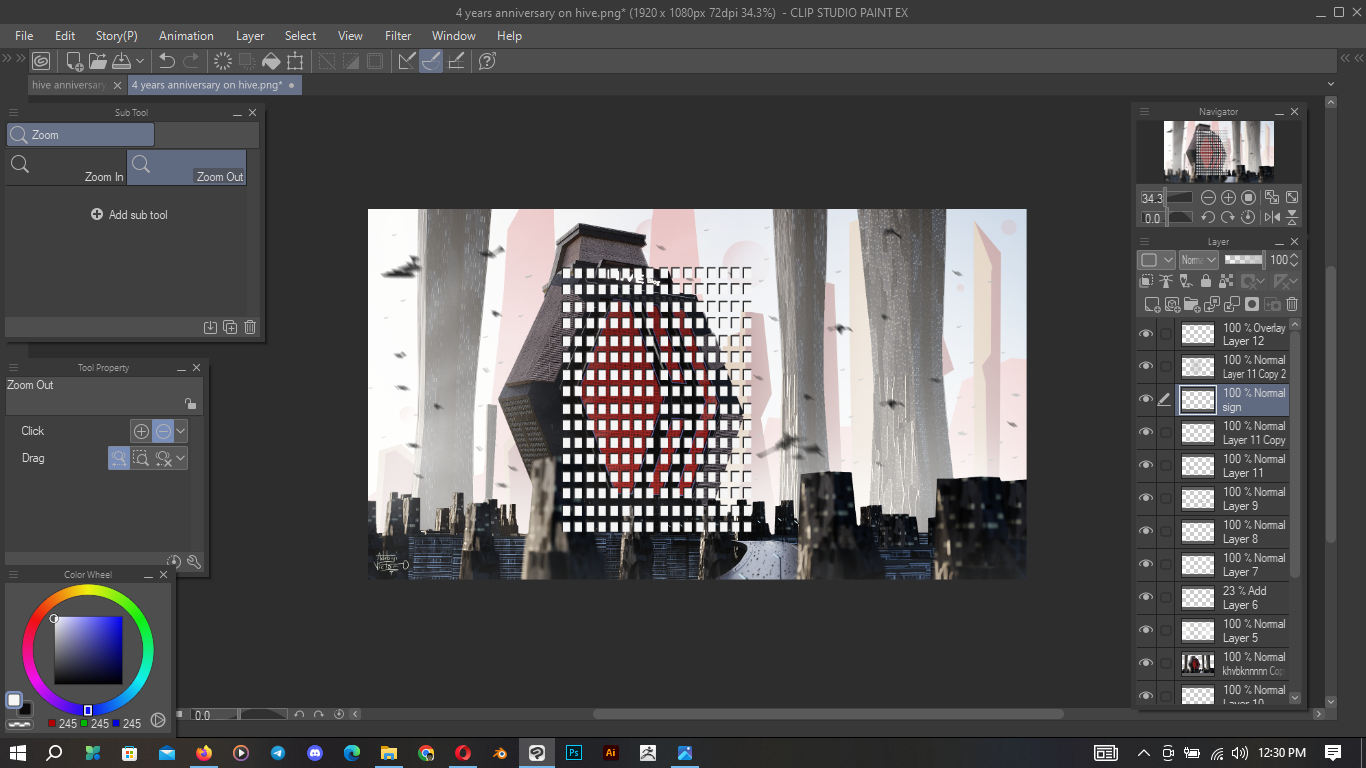Select the Zoom In sub tool

click(x=66, y=167)
